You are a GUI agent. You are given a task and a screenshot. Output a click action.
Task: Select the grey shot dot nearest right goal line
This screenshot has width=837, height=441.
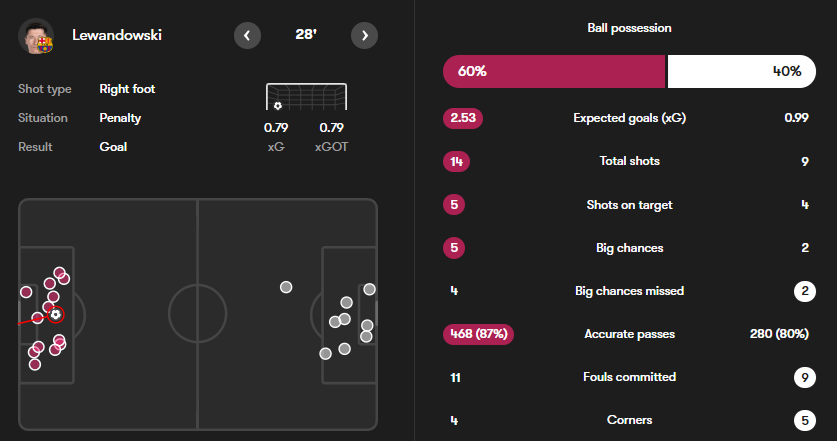[369, 289]
